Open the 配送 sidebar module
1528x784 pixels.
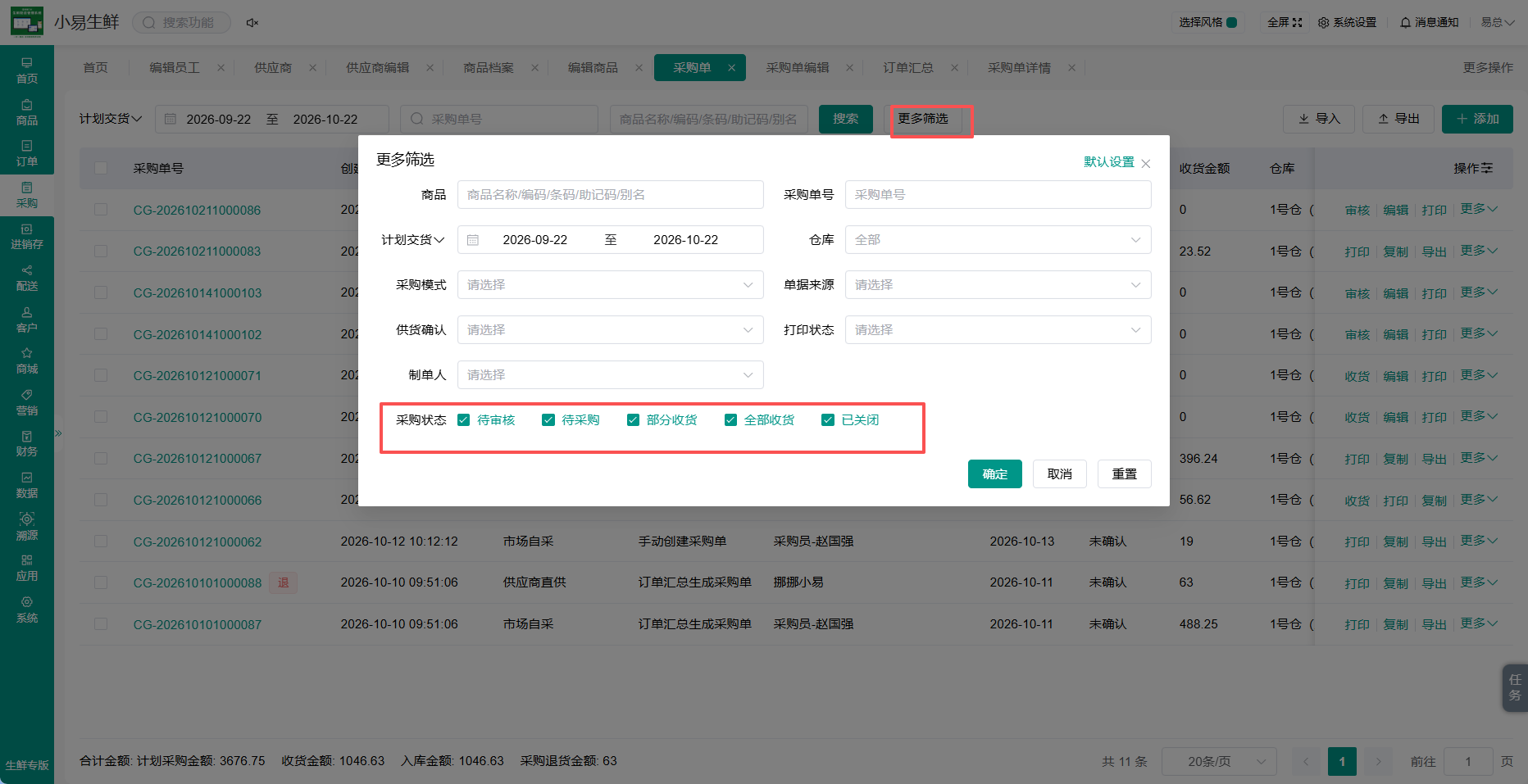(x=27, y=279)
